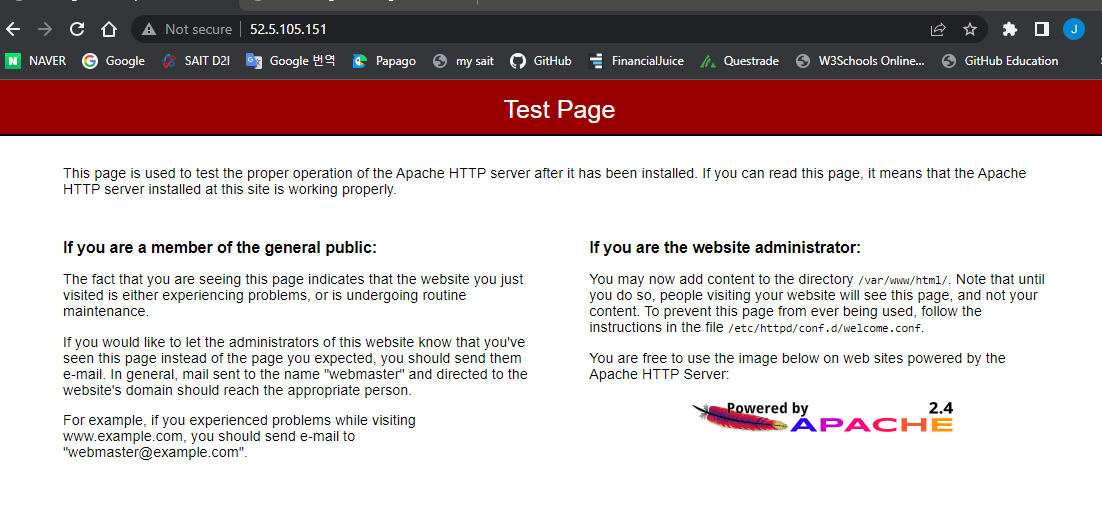This screenshot has height=519, width=1102.
Task: Open the NAVER bookmark
Action: click(36, 61)
